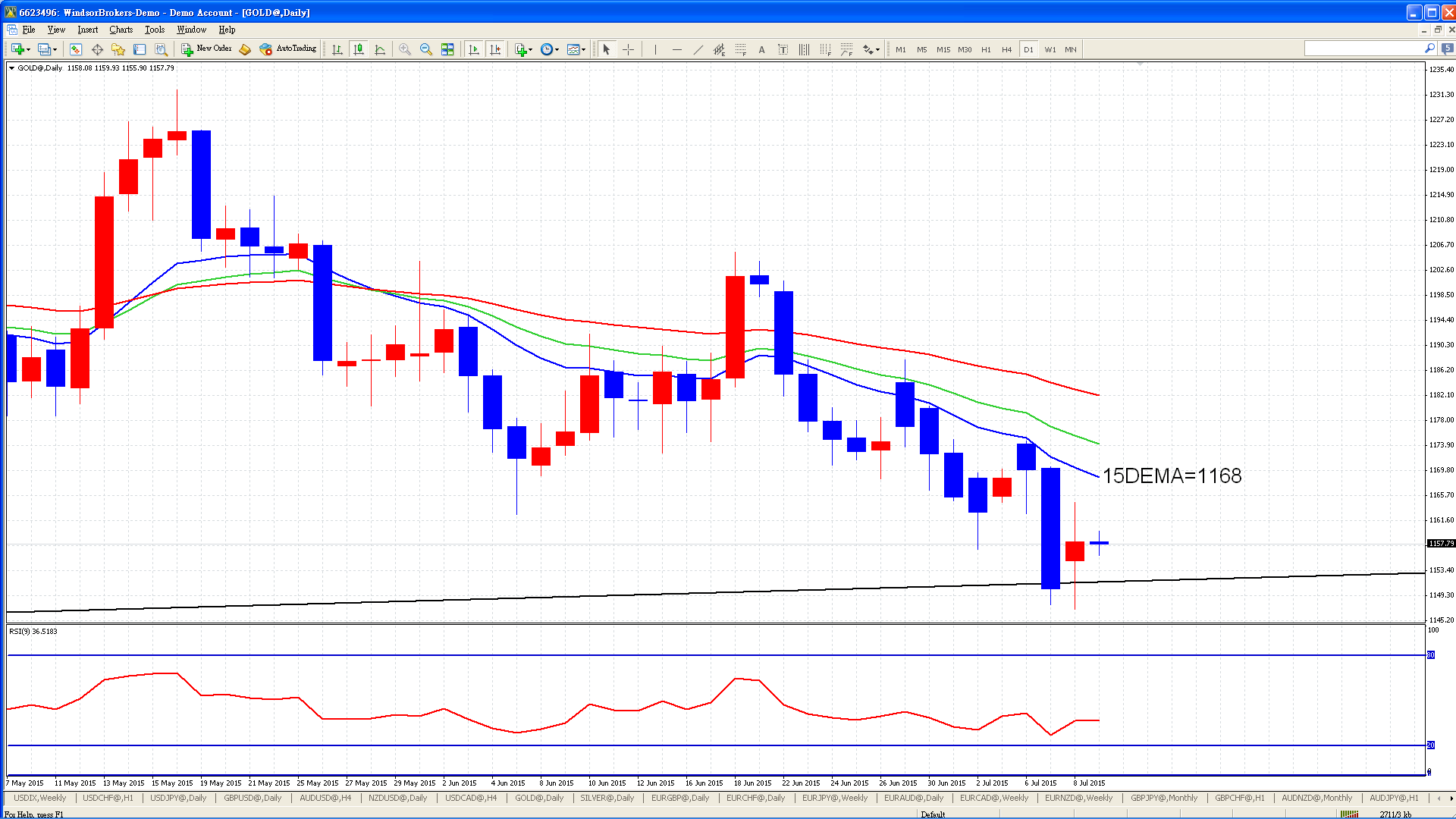Click the New Order button
This screenshot has width=1456, height=819.
click(x=207, y=49)
